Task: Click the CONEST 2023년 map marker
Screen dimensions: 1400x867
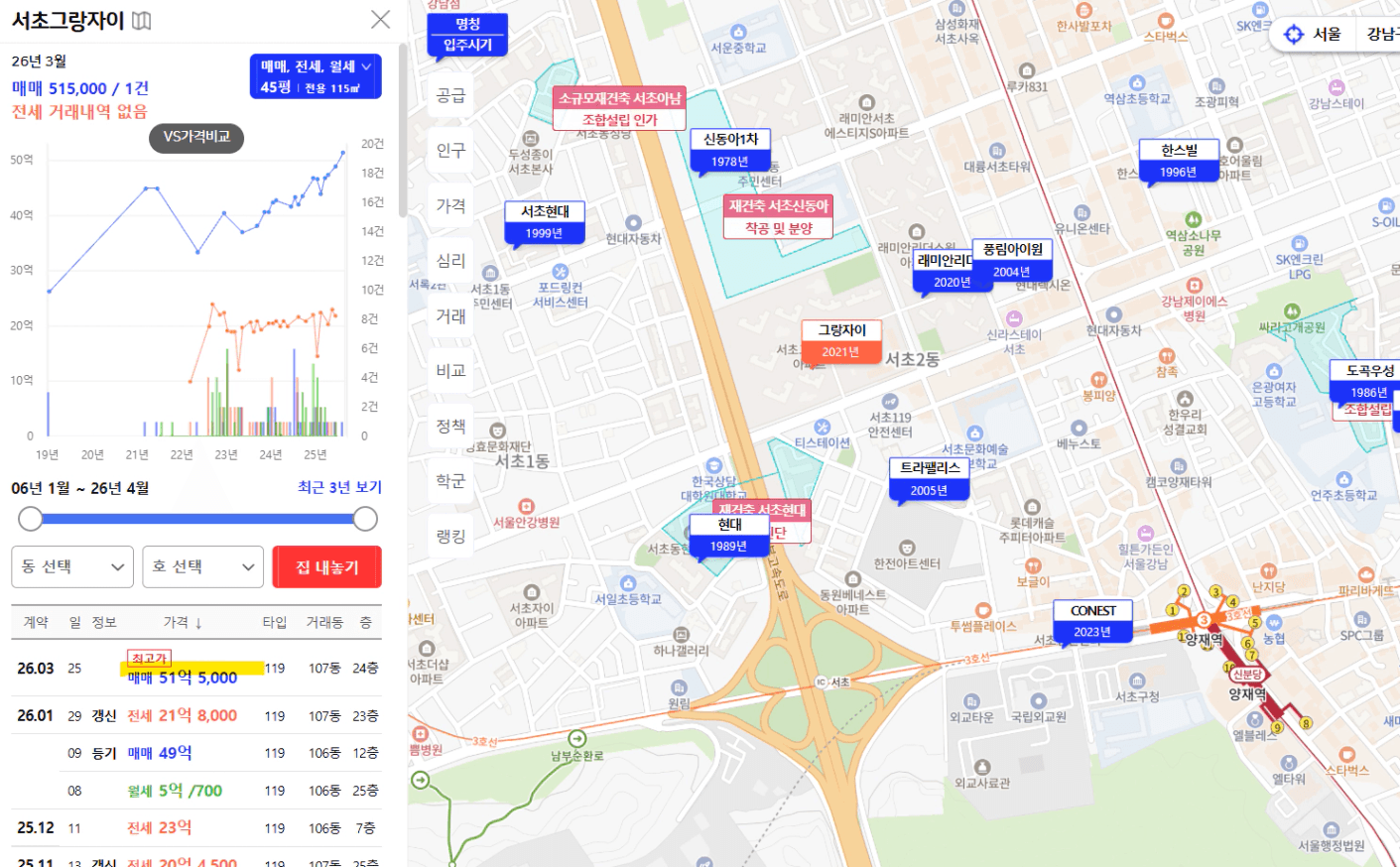Action: coord(1093,621)
